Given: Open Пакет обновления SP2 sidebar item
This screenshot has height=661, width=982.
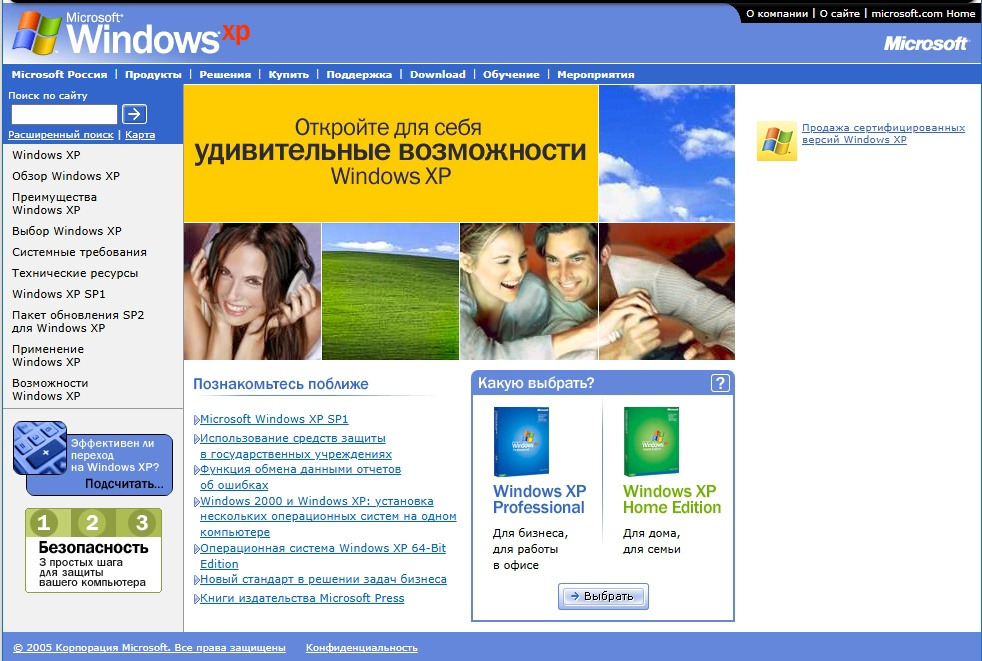Looking at the screenshot, I should (x=78, y=321).
